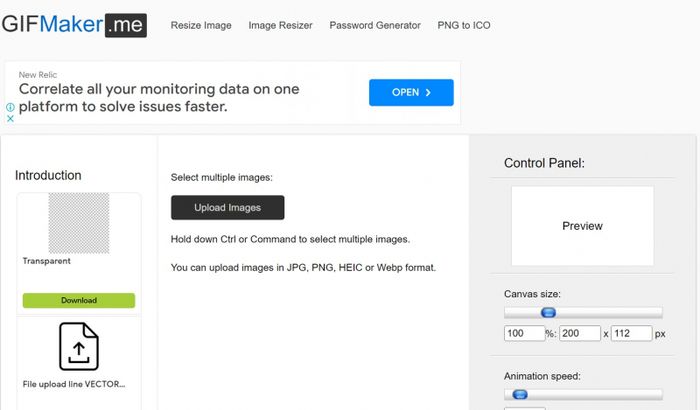Click the GIFMaker.me logo
Viewport: 700px width, 410px height.
(x=74, y=25)
